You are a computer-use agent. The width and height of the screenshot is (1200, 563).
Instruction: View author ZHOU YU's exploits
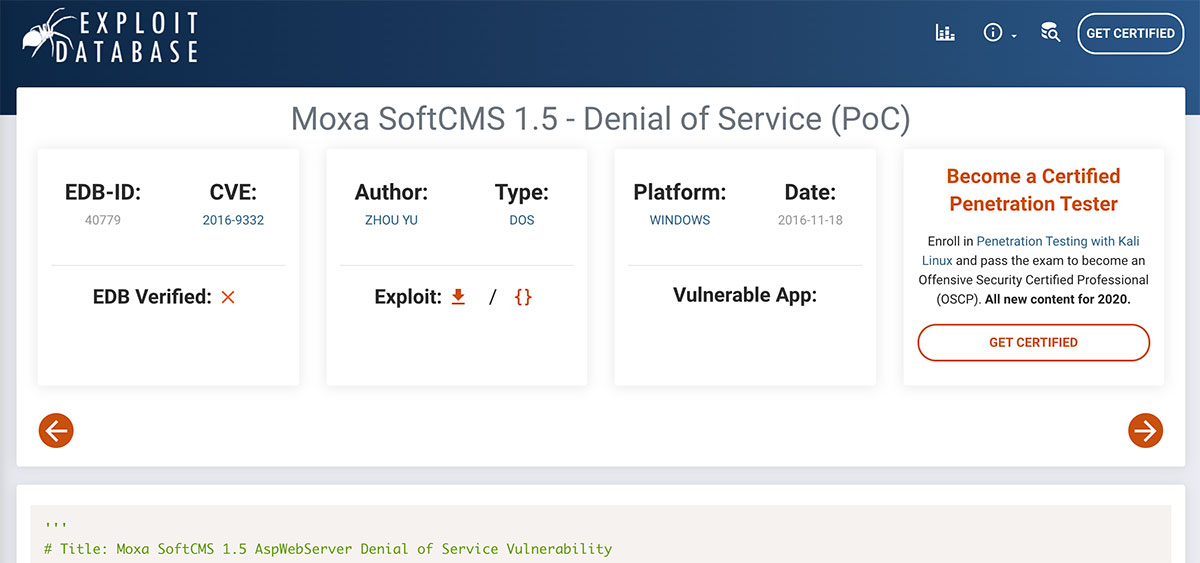click(x=391, y=220)
